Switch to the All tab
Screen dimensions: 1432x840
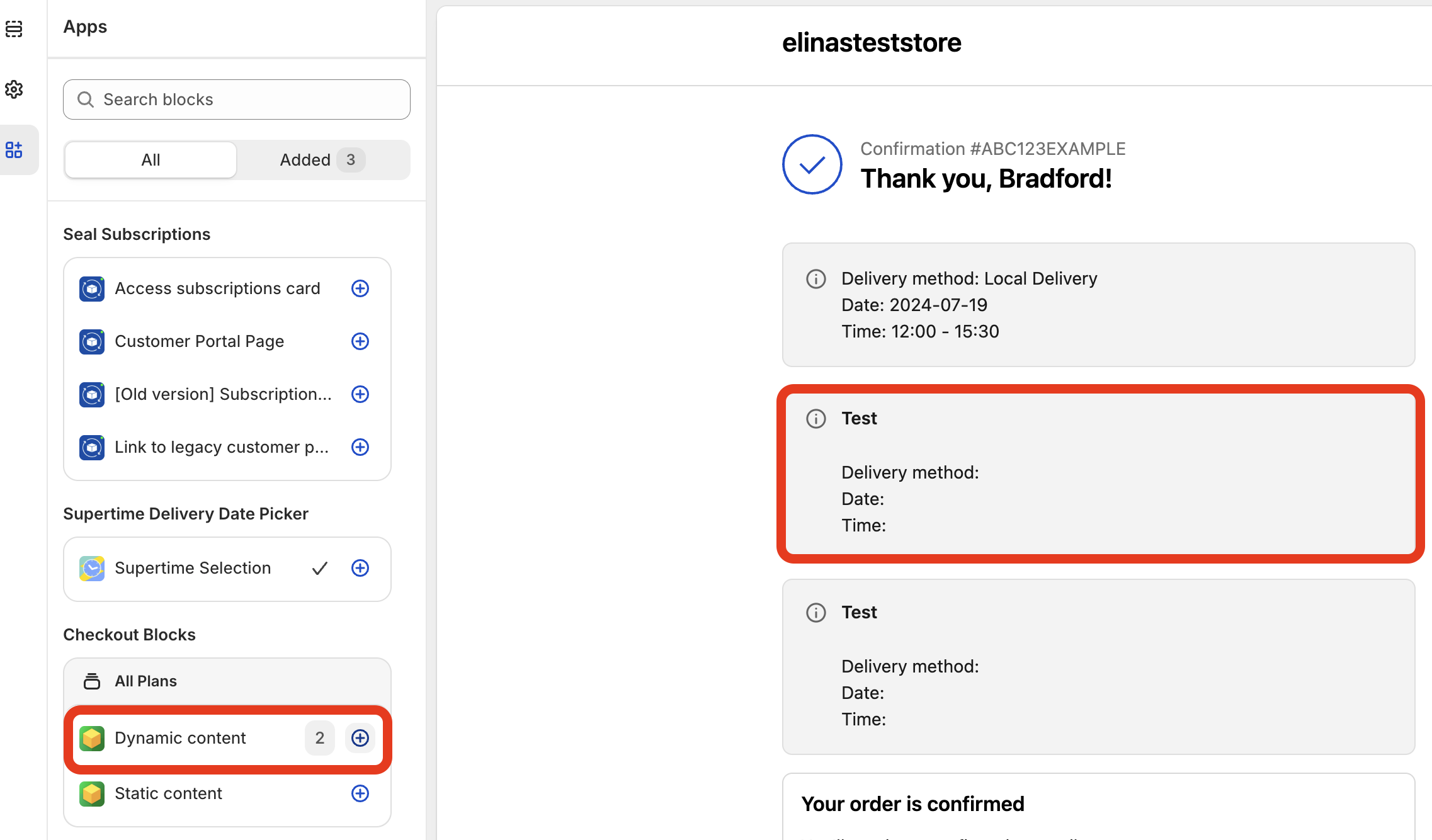[151, 160]
